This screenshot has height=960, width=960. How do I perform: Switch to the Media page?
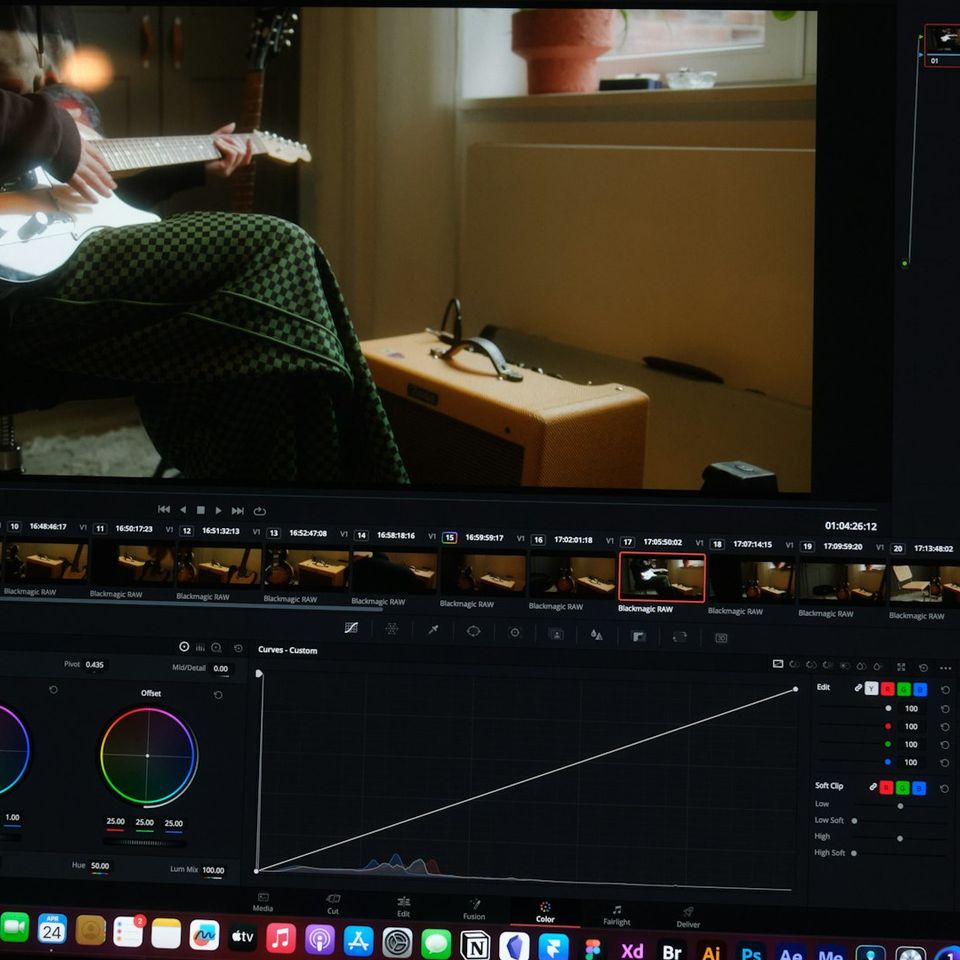click(x=263, y=902)
